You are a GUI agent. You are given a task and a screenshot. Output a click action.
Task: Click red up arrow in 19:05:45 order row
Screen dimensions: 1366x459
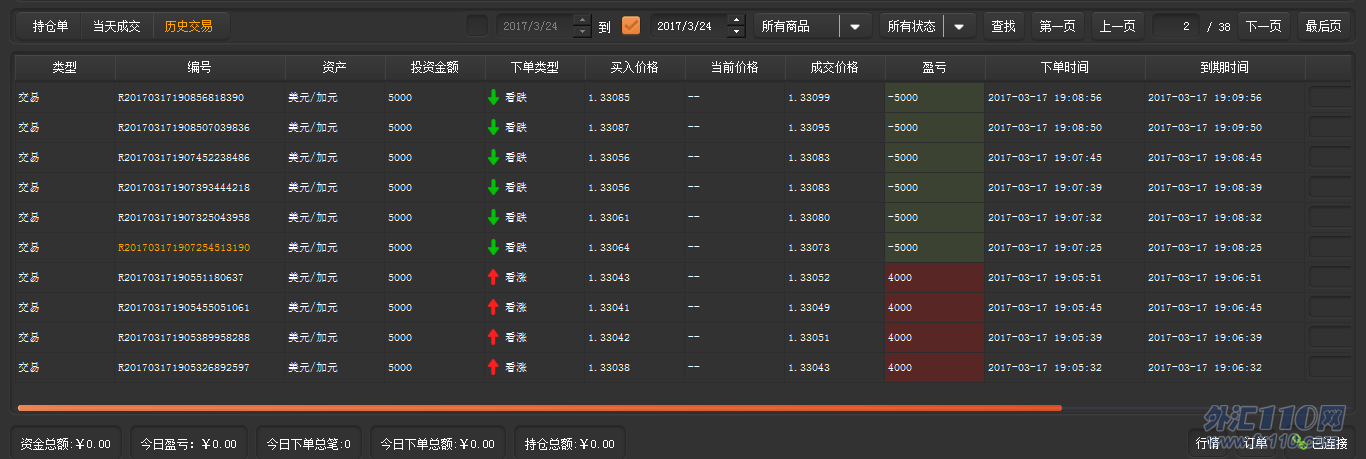493,307
